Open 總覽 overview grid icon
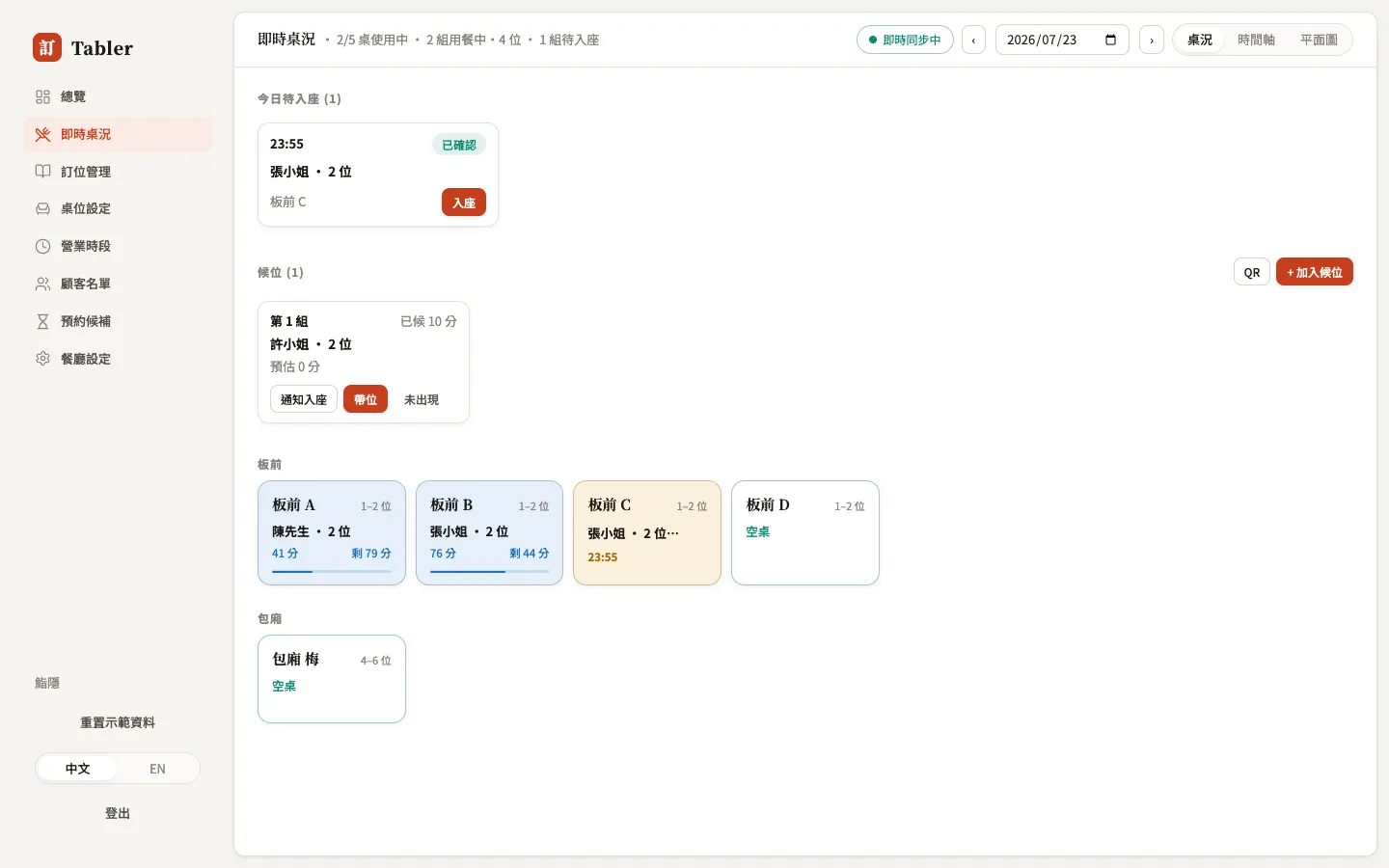The image size is (1389, 868). tap(42, 96)
